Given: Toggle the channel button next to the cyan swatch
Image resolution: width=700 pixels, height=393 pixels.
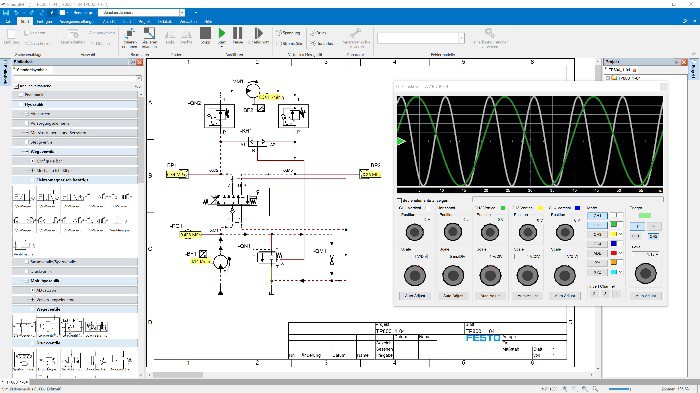Looking at the screenshot, I should [x=597, y=272].
